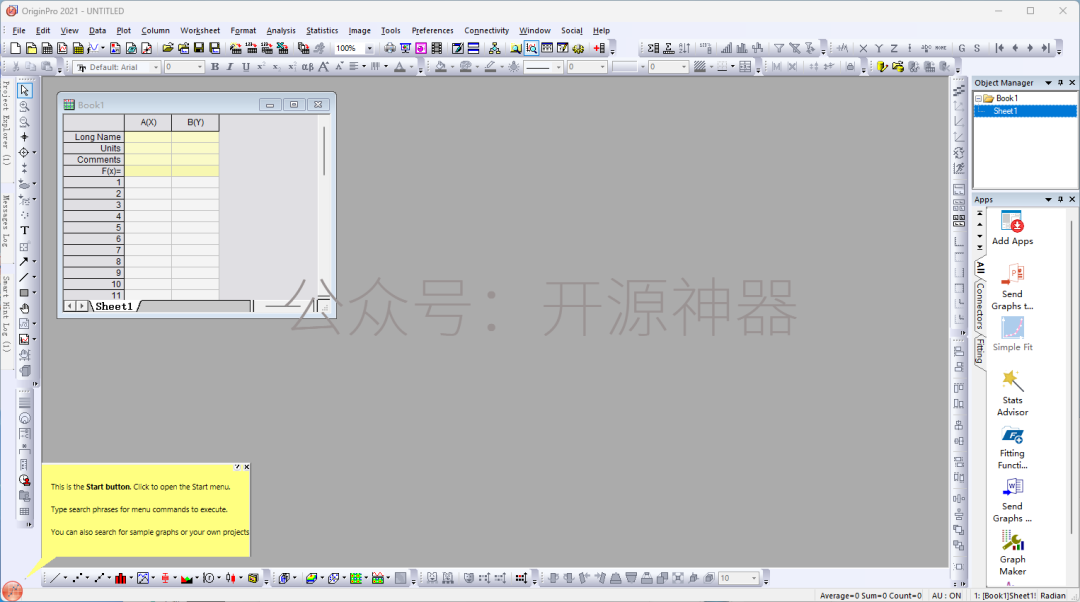Viewport: 1080px width, 602px height.
Task: Open the Plot menu
Action: tap(123, 30)
